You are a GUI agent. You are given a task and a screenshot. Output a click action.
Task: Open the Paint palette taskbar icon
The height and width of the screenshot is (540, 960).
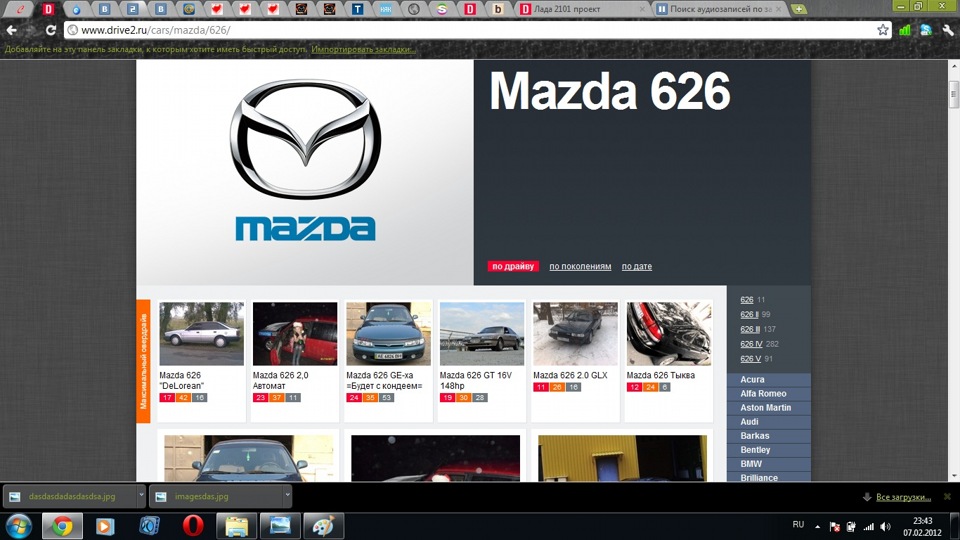[x=324, y=527]
